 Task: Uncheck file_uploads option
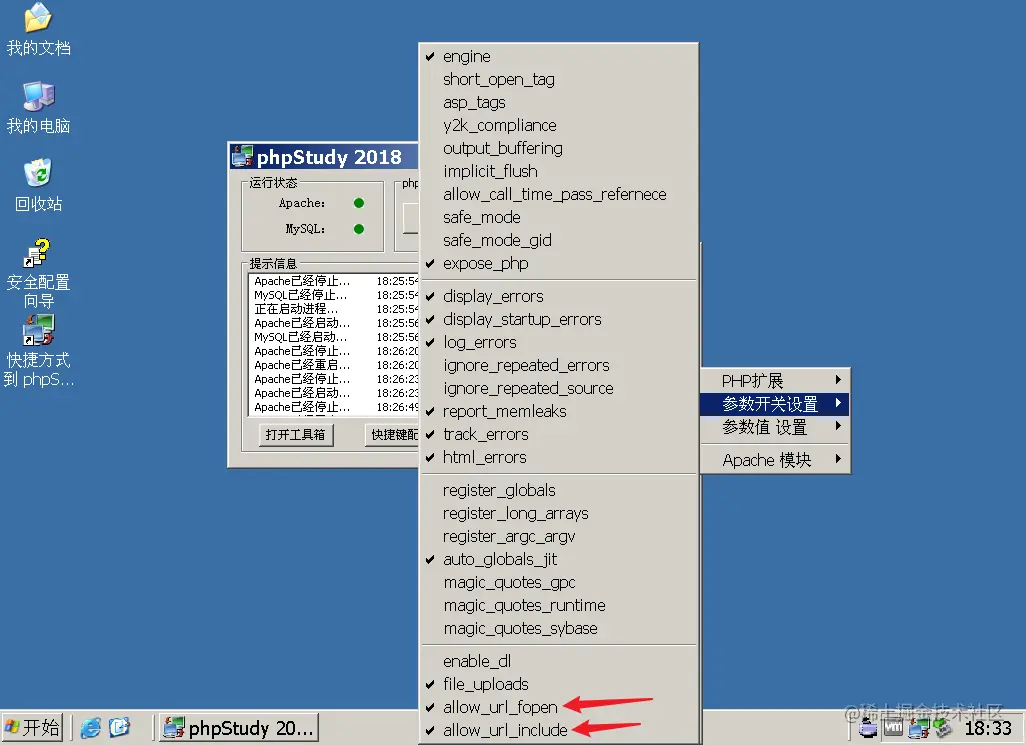(x=559, y=684)
